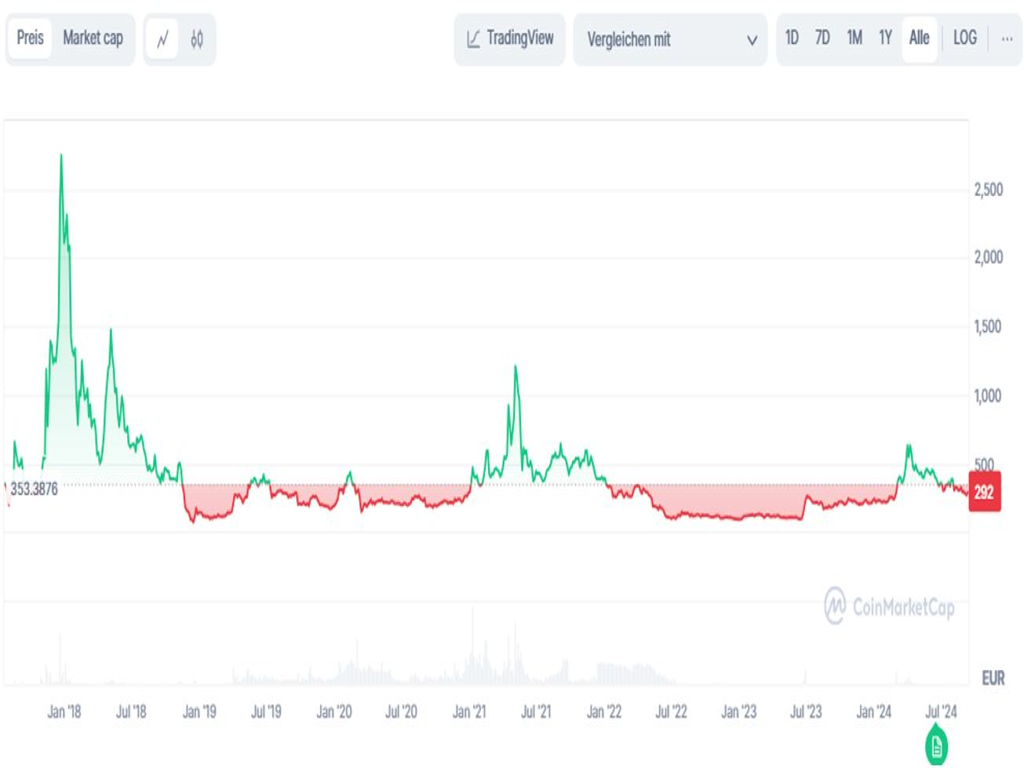Click the peak of the 2018 price spike
Screen dimensions: 1024x768
click(61, 156)
